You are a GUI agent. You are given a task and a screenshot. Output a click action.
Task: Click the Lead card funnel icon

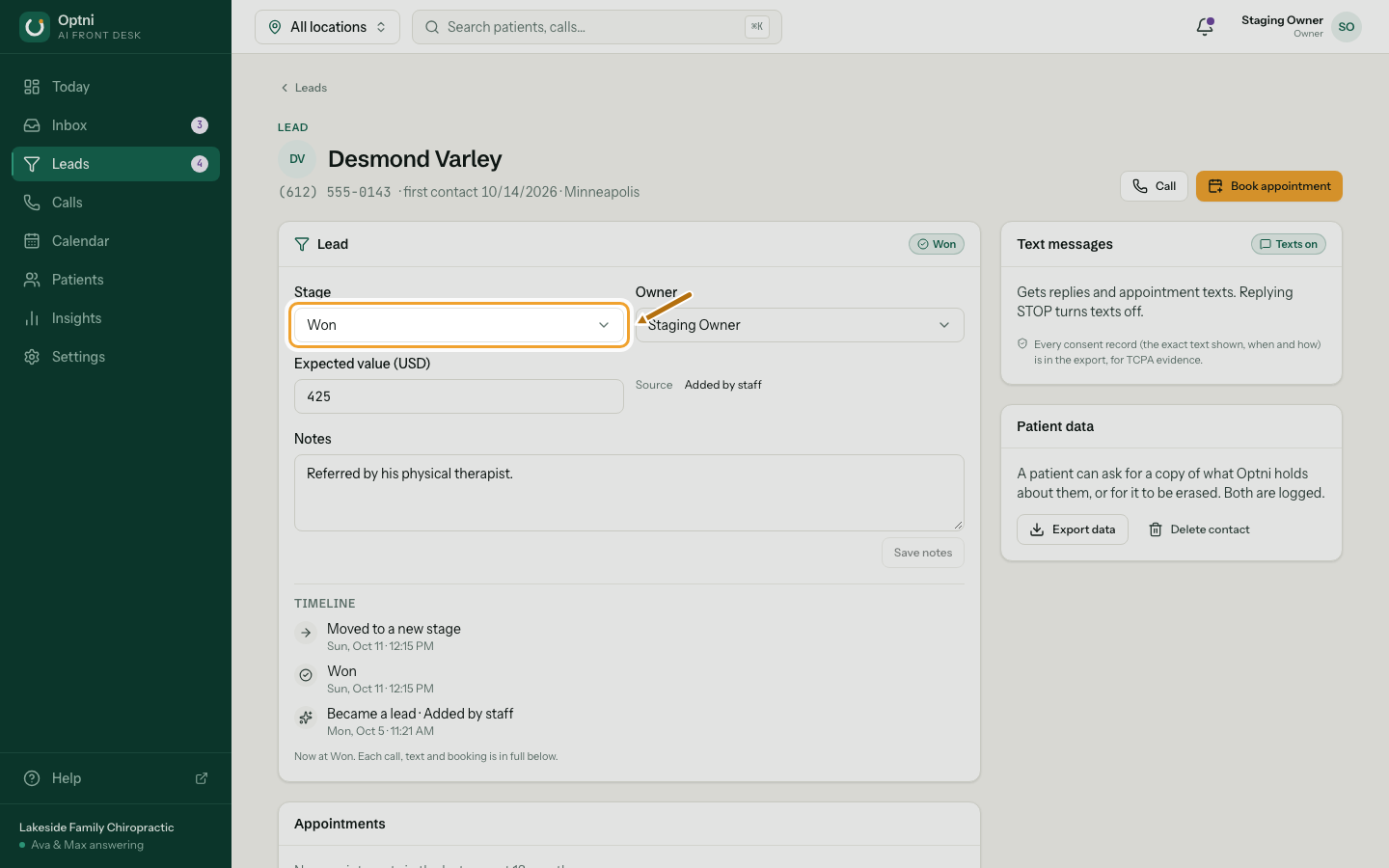pyautogui.click(x=302, y=244)
